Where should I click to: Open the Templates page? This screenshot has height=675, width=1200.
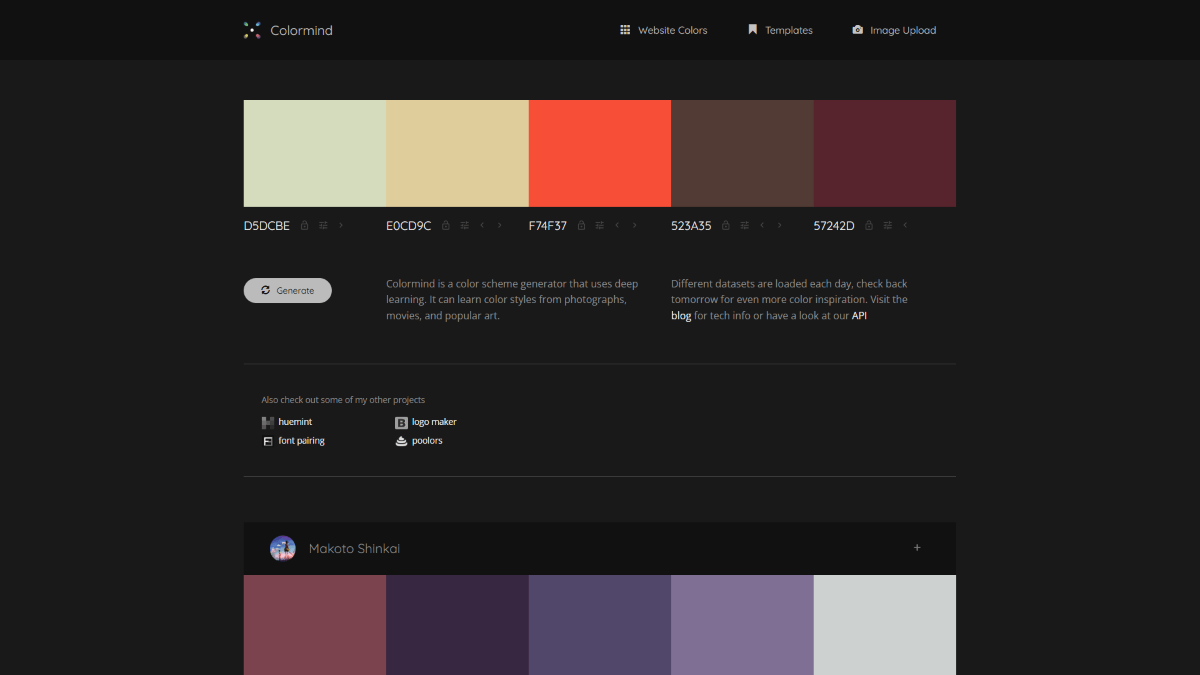coord(787,30)
